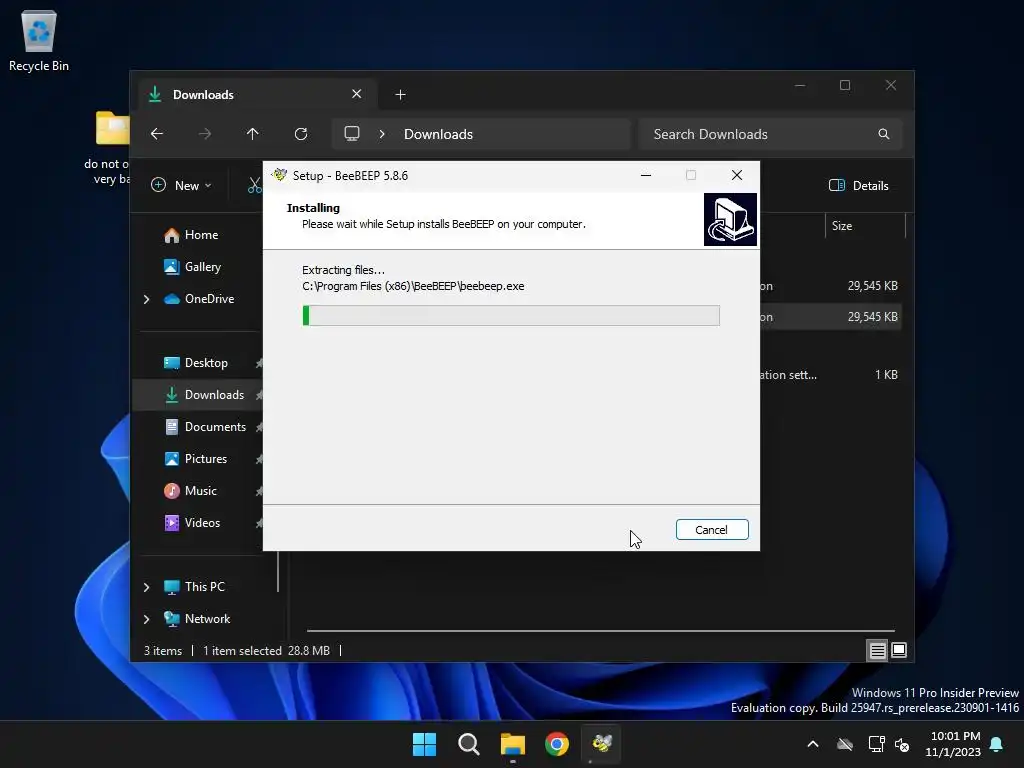Switch to large thumbnails view
The image size is (1024, 768).
click(x=899, y=650)
